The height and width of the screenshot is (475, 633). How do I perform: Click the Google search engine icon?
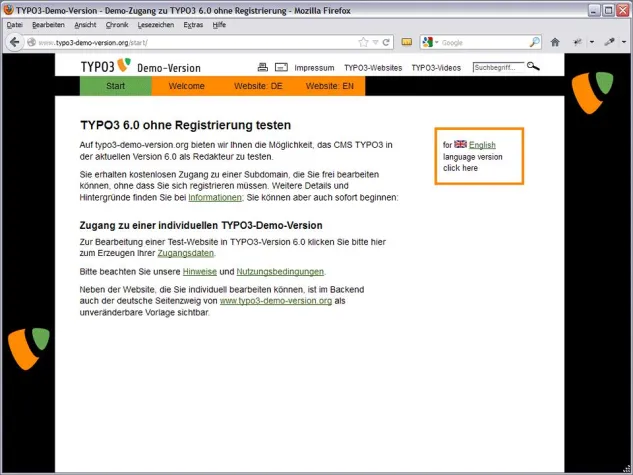(x=428, y=42)
